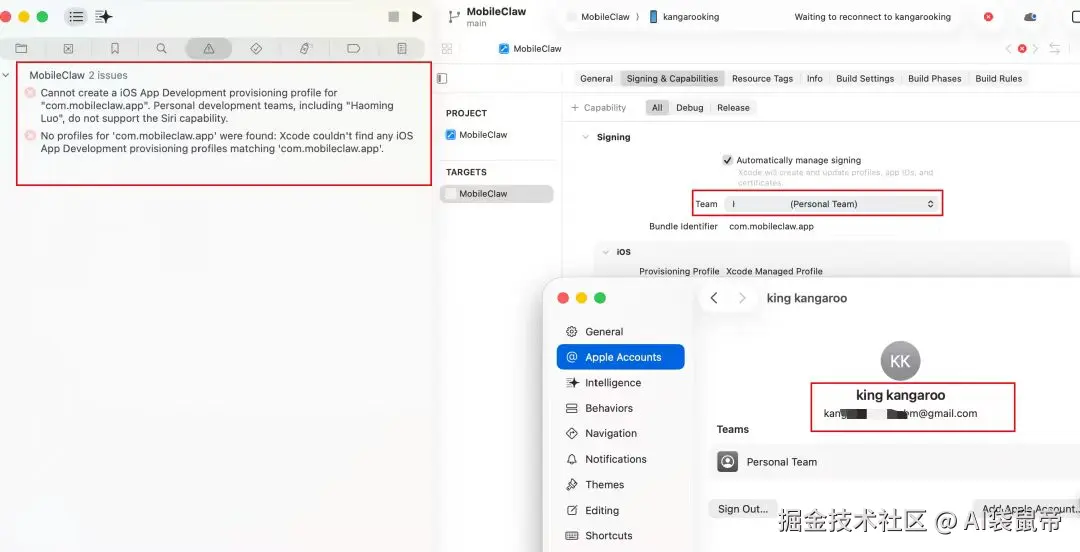
Task: Select the MobileClaw editor tab
Action: click(x=530, y=48)
